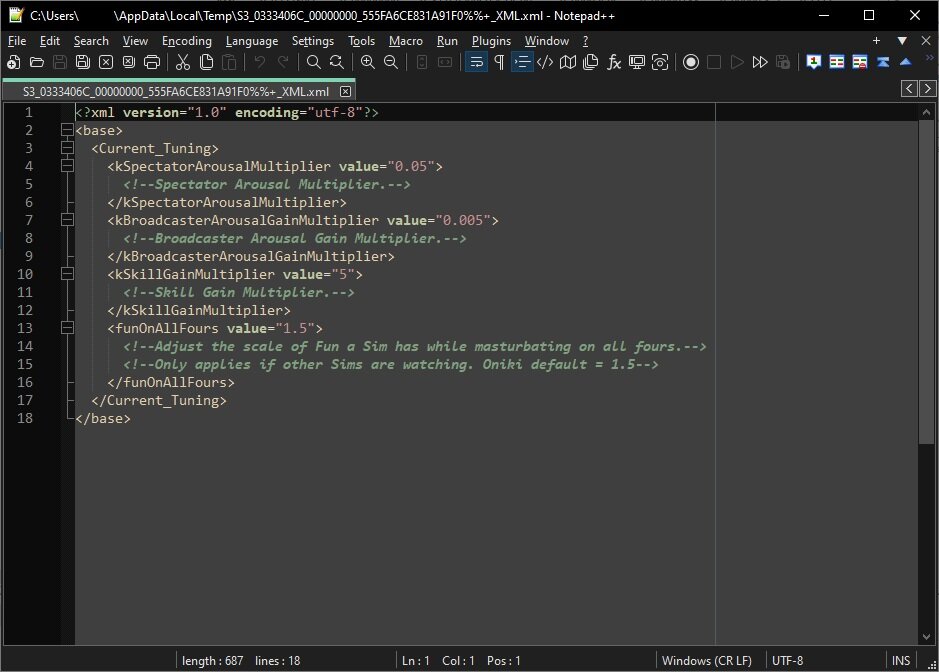Open the ? help menu
Screen dimensions: 939x672
[585, 41]
